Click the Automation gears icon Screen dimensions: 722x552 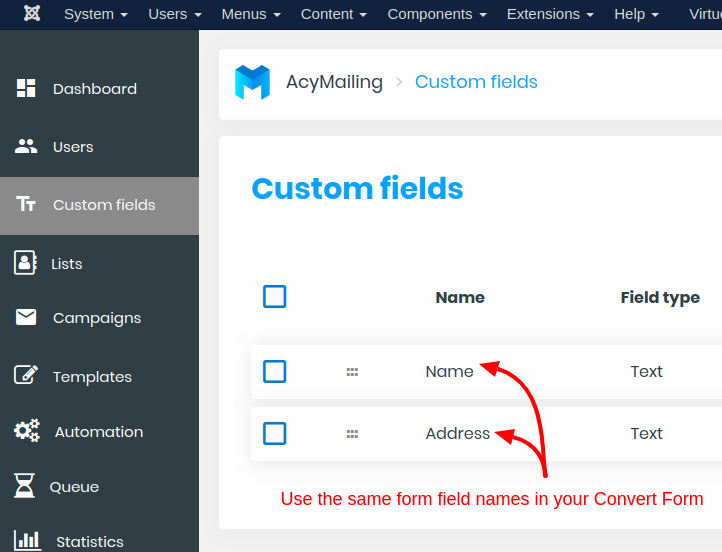(x=27, y=431)
